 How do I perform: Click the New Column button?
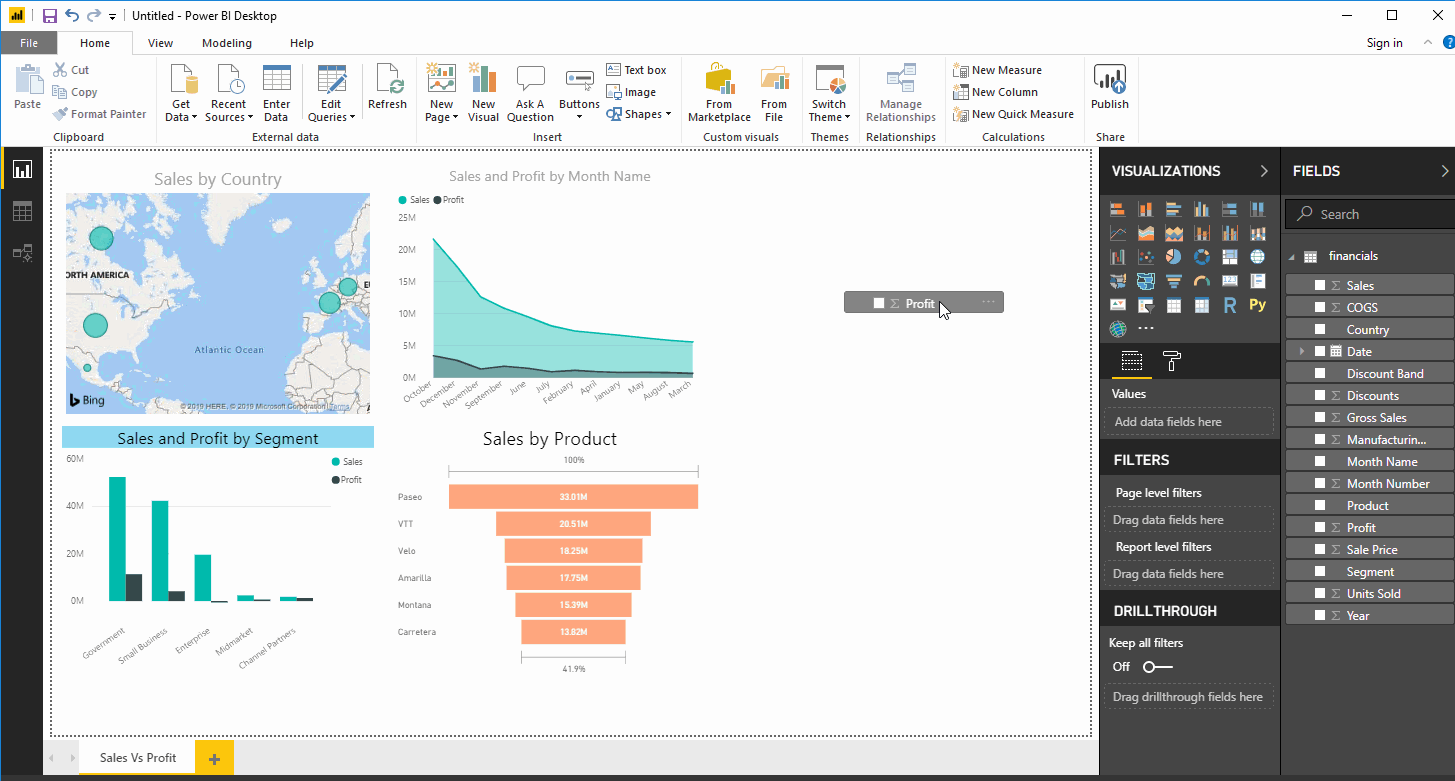[x=997, y=92]
